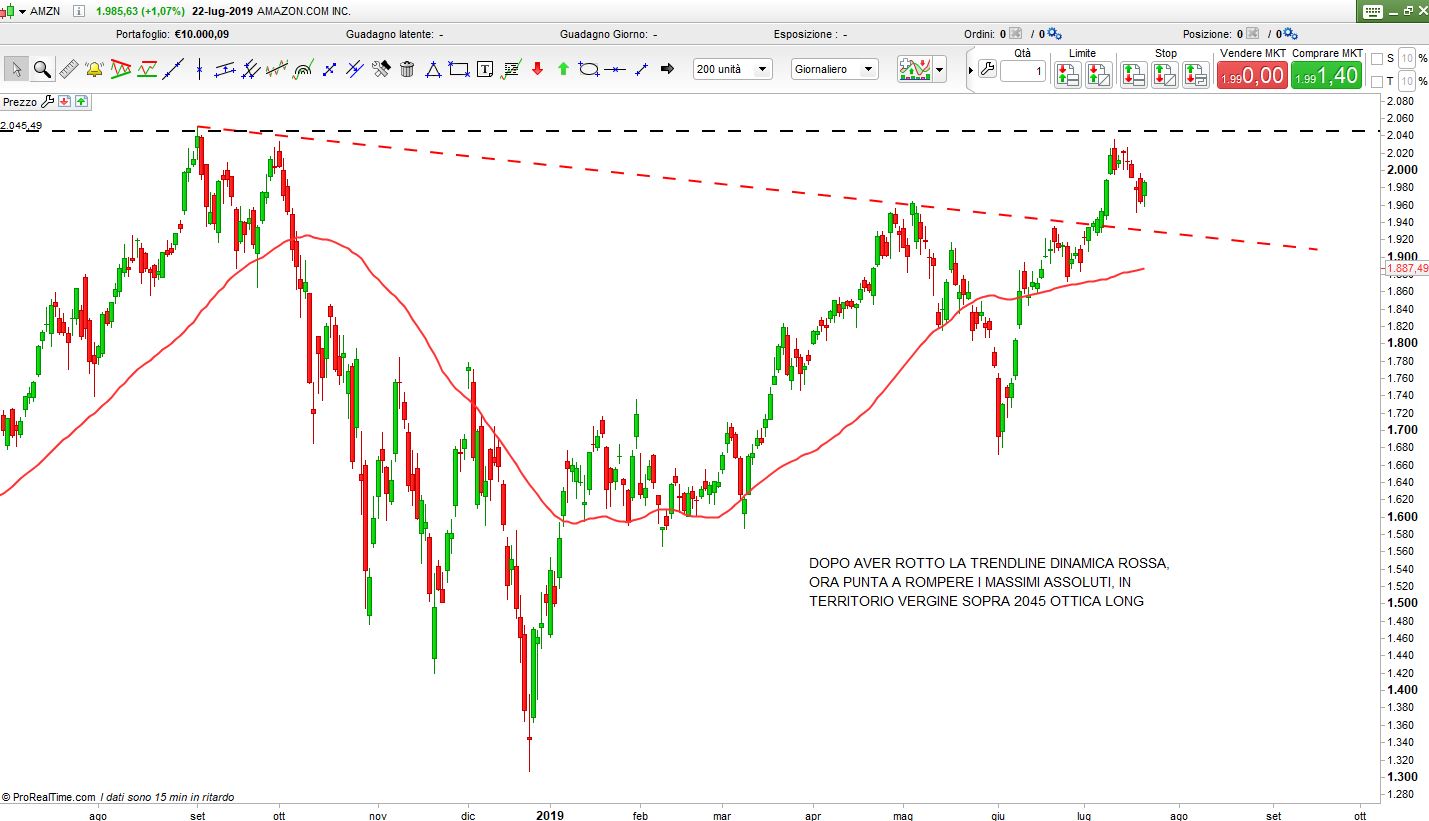Image resolution: width=1429 pixels, height=821 pixels.
Task: Select the triangle drawing tool
Action: tap(433, 69)
